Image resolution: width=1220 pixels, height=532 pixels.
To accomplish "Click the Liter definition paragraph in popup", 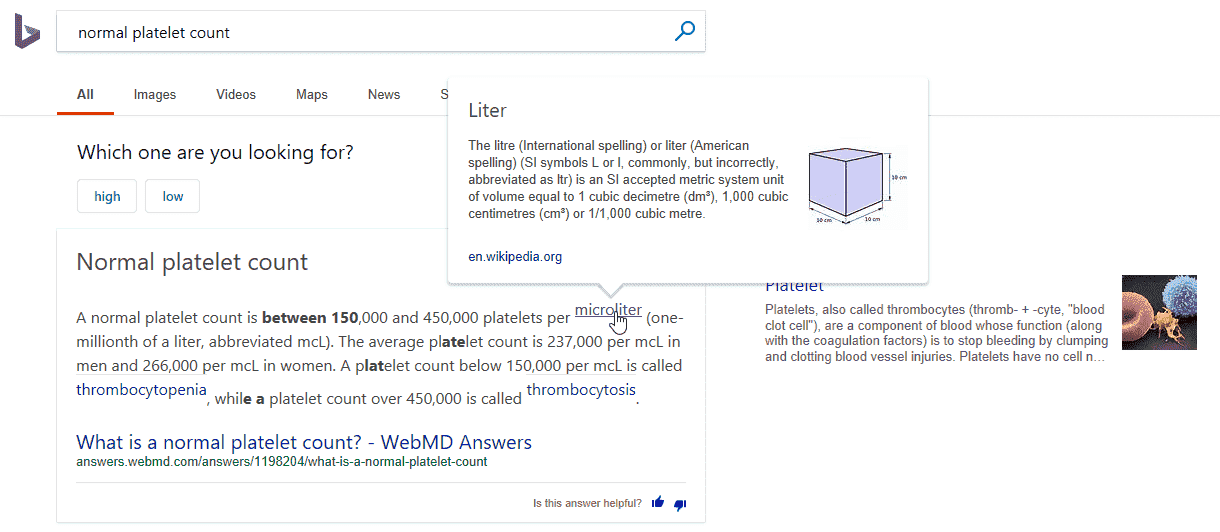I will coord(628,180).
